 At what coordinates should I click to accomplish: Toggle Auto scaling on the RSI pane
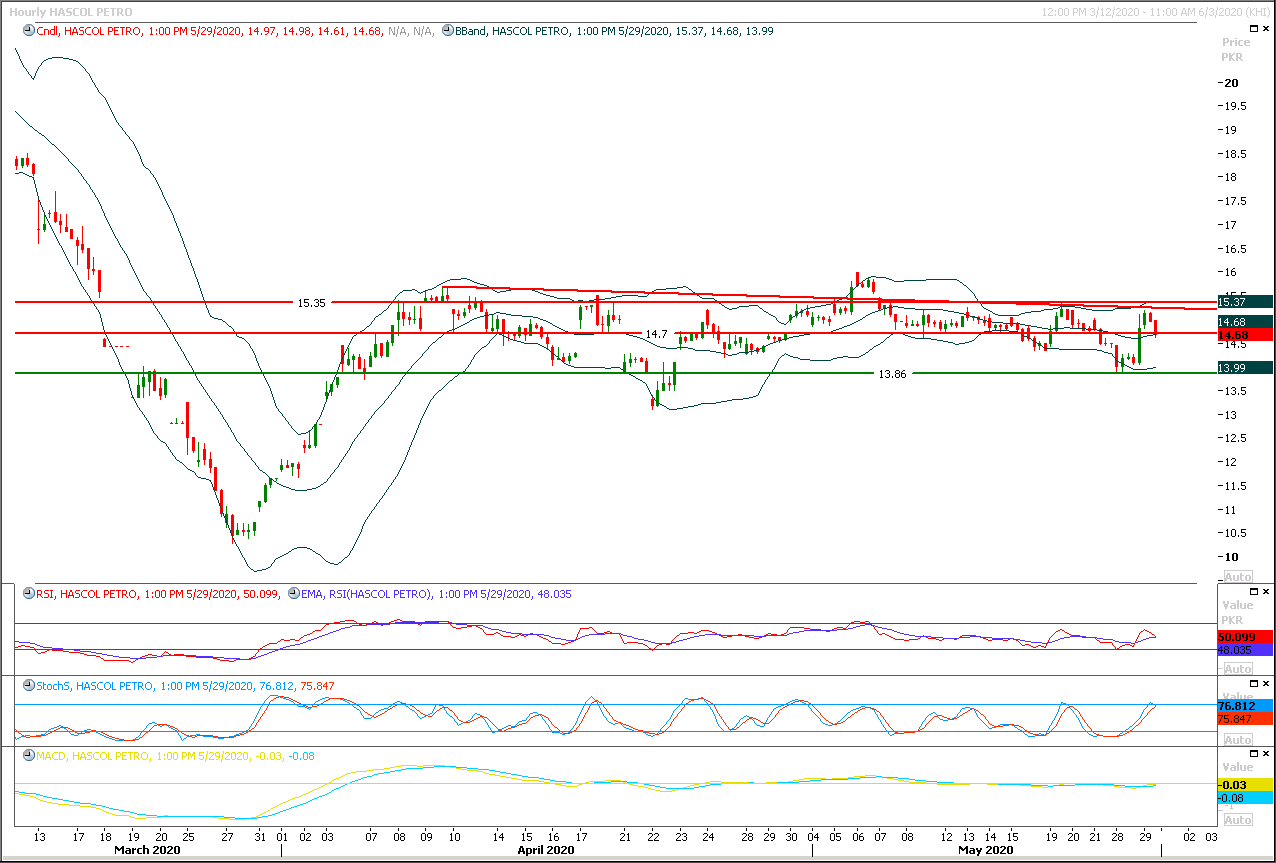click(1237, 669)
